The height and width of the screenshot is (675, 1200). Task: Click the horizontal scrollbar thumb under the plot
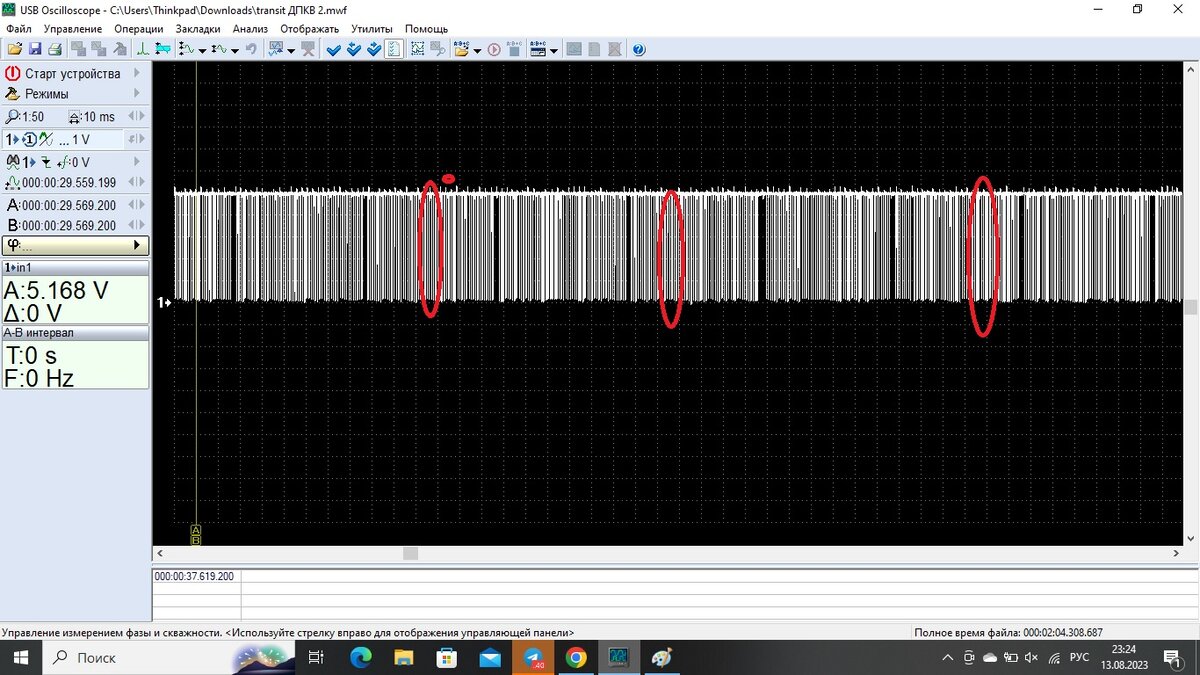(410, 553)
